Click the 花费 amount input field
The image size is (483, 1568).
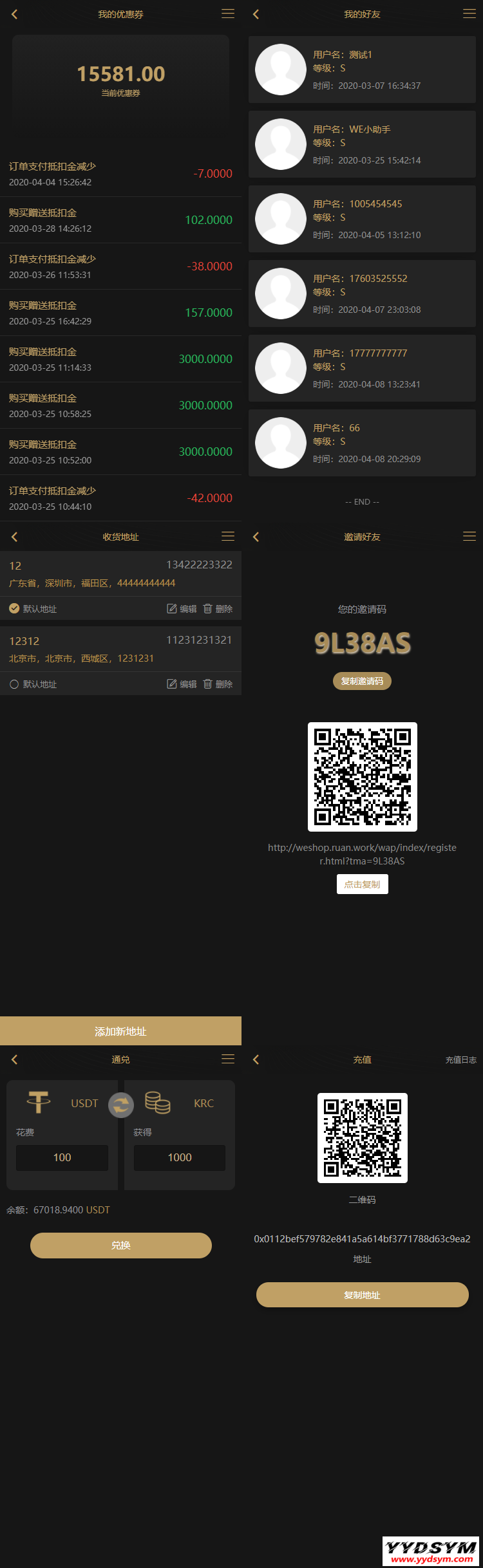pos(62,1157)
